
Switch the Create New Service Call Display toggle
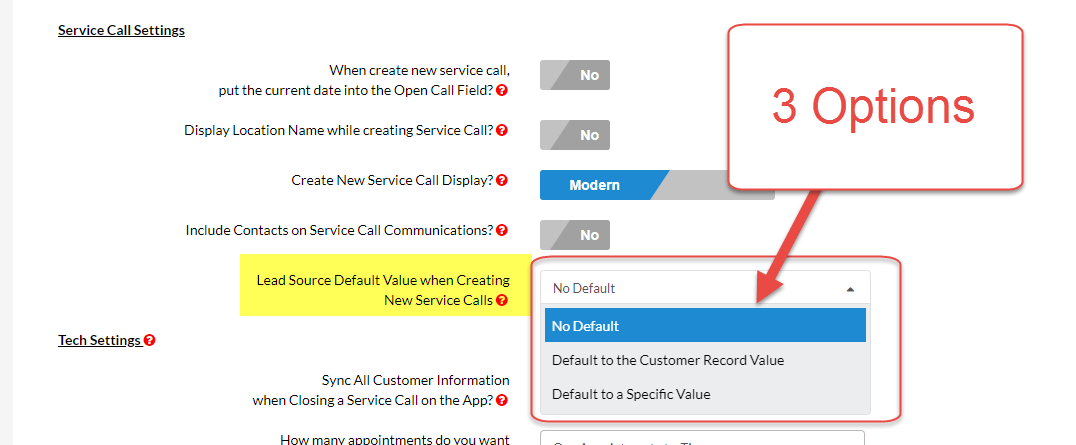[x=656, y=185]
